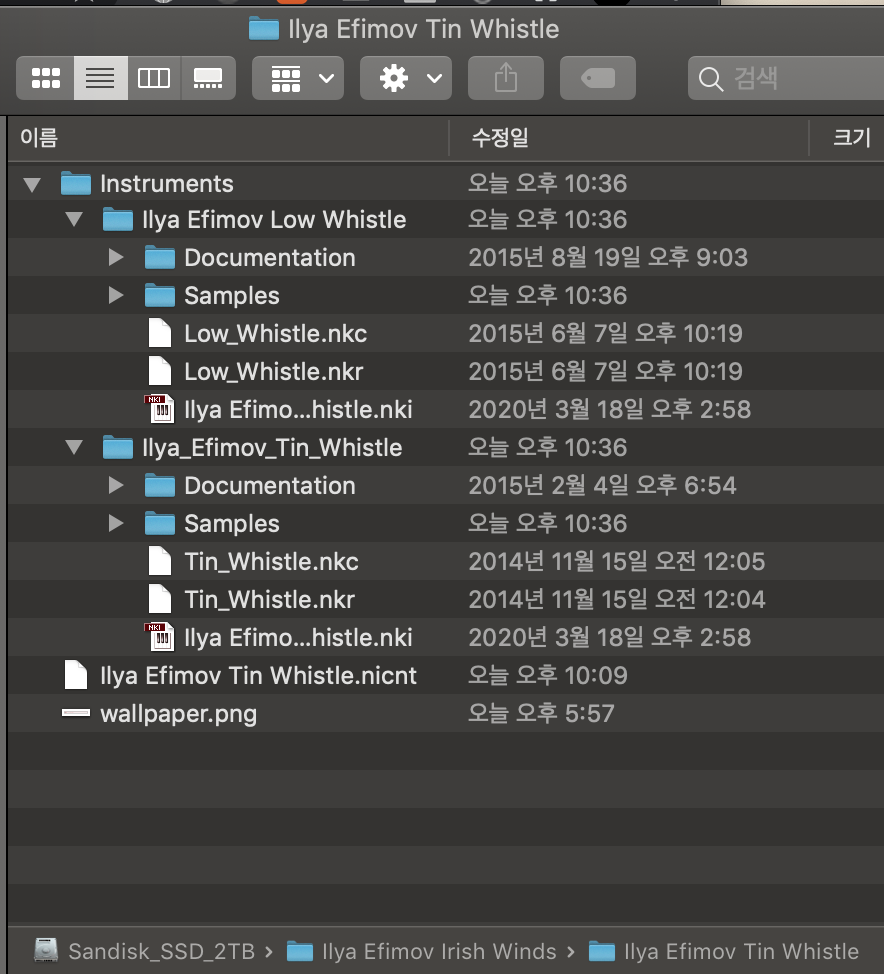This screenshot has width=884, height=974.
Task: Open the group-by arrangement dropdown
Action: pyautogui.click(x=298, y=78)
